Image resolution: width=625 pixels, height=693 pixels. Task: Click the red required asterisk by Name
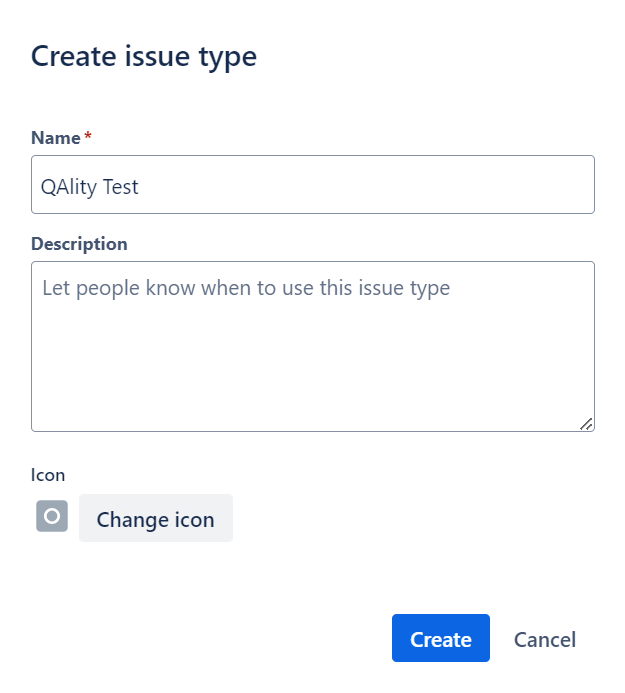[88, 135]
